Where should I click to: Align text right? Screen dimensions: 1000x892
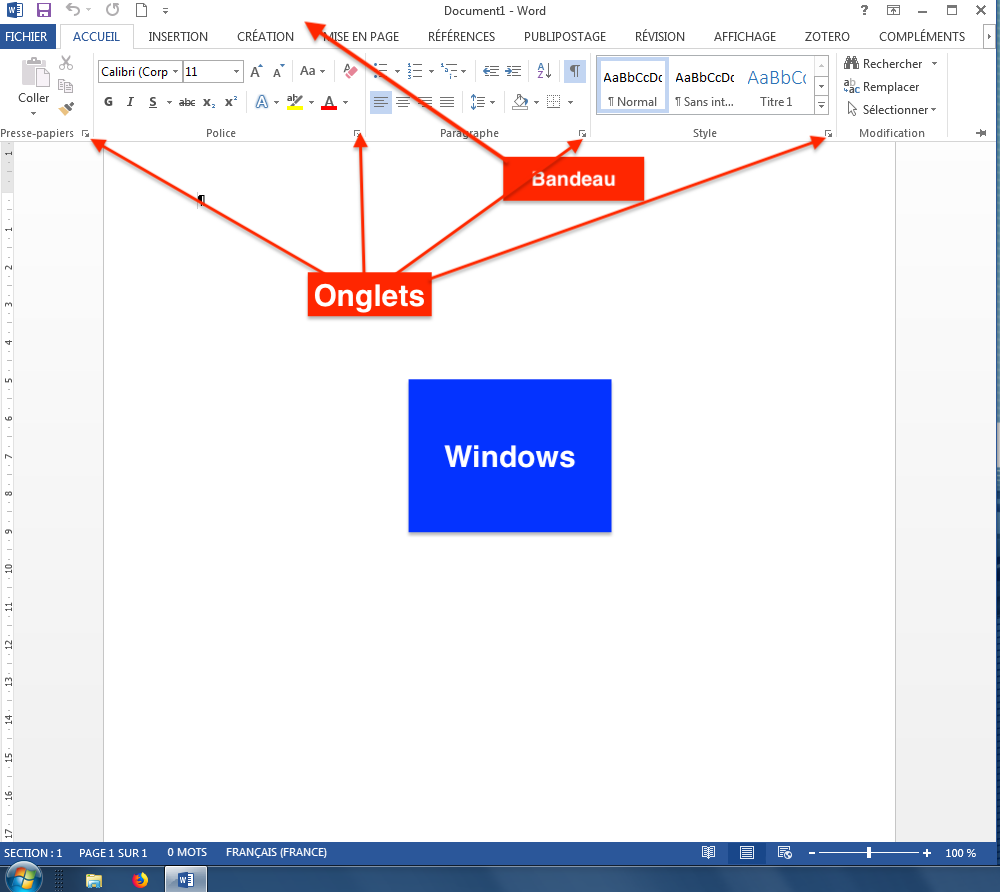click(425, 102)
